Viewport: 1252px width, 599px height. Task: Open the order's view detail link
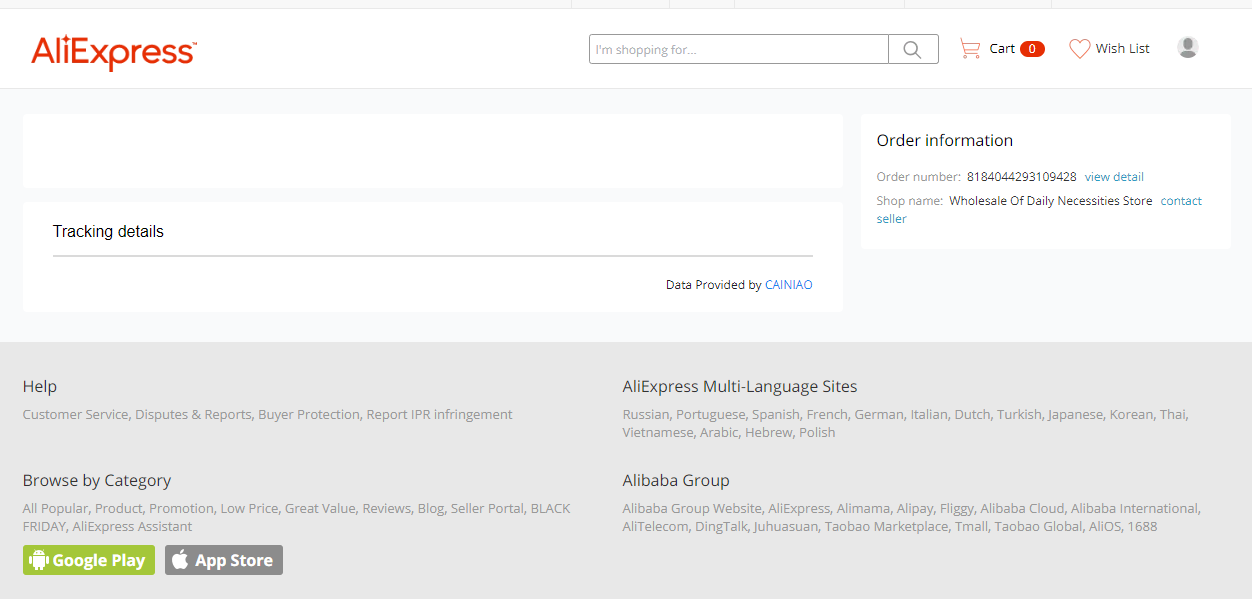tap(1114, 177)
